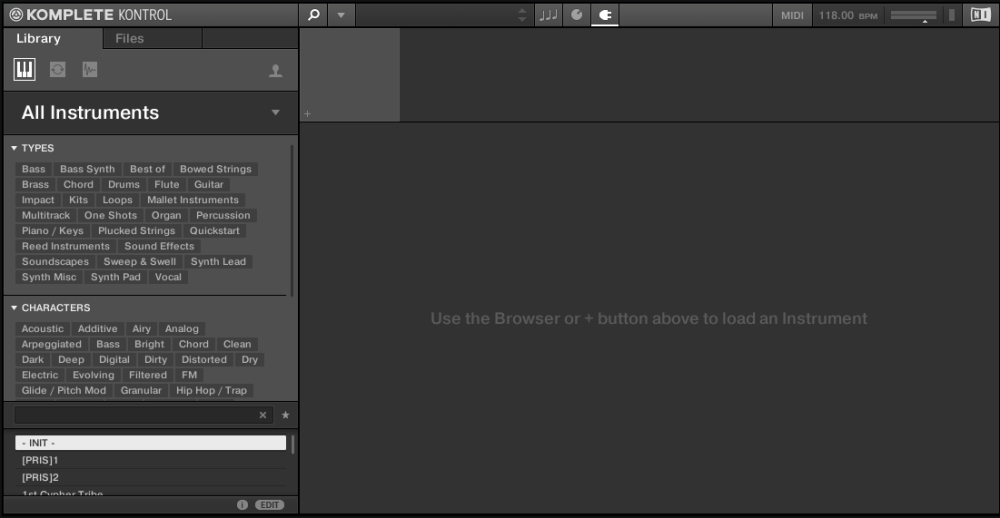Open the Perform panel notes icon

pos(548,15)
